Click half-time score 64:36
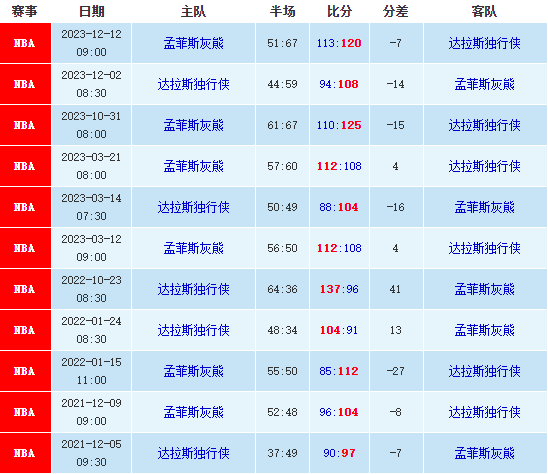Image resolution: width=548 pixels, height=474 pixels. click(282, 289)
